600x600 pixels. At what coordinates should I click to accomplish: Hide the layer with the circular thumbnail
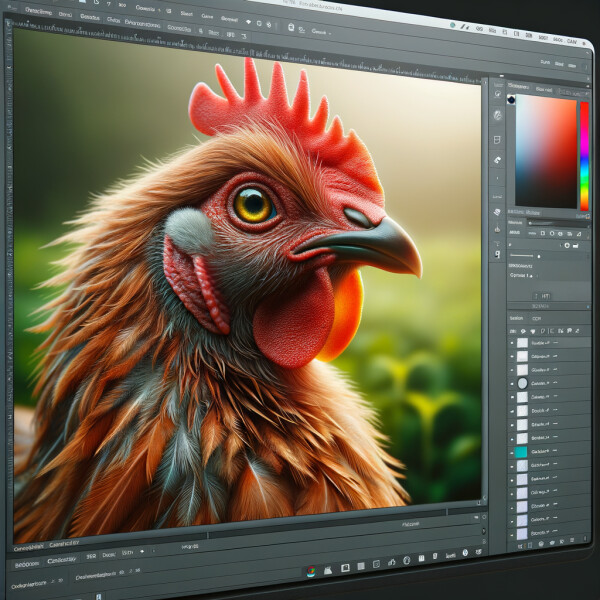(x=512, y=383)
